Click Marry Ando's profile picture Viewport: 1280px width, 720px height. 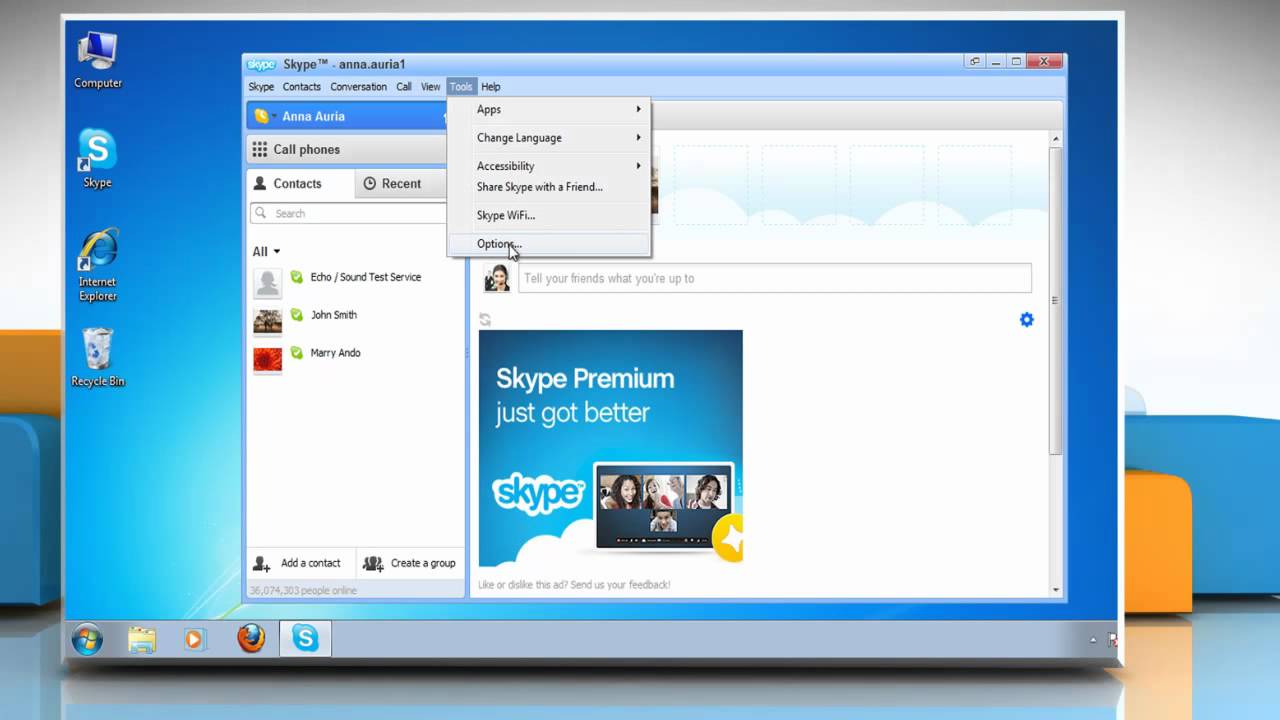click(267, 359)
